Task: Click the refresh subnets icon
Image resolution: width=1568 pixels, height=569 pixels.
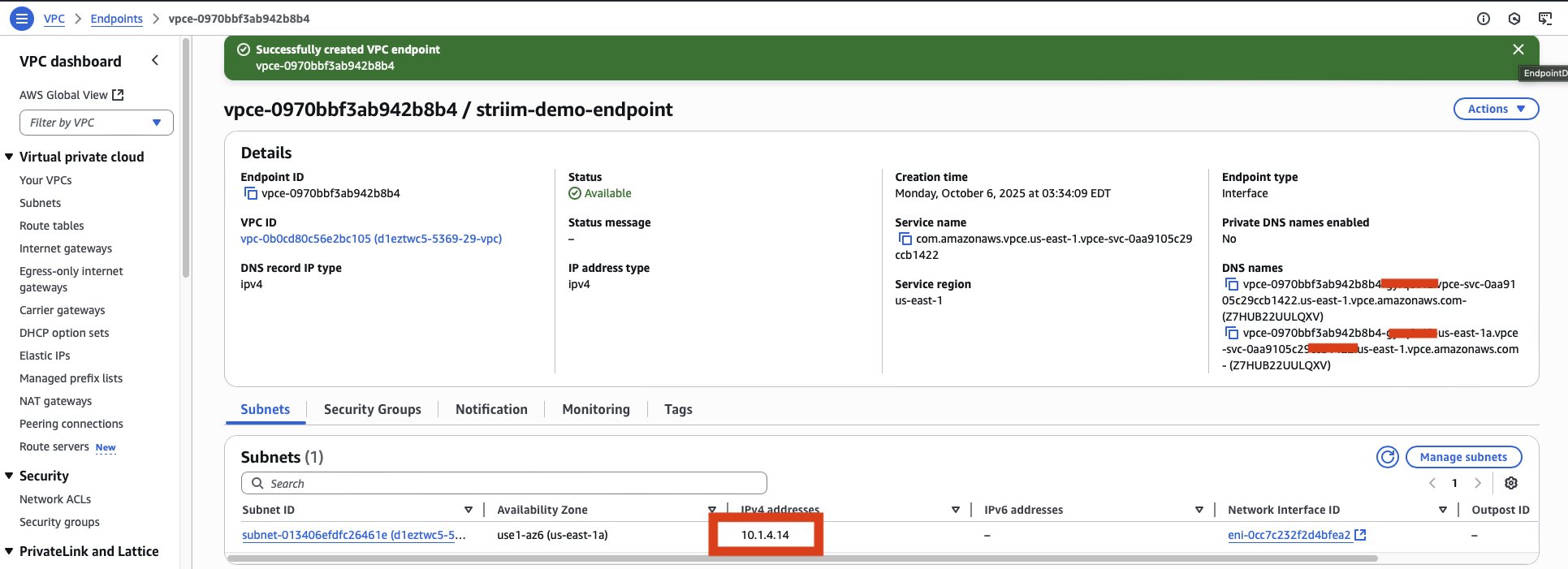Action: tap(1387, 458)
